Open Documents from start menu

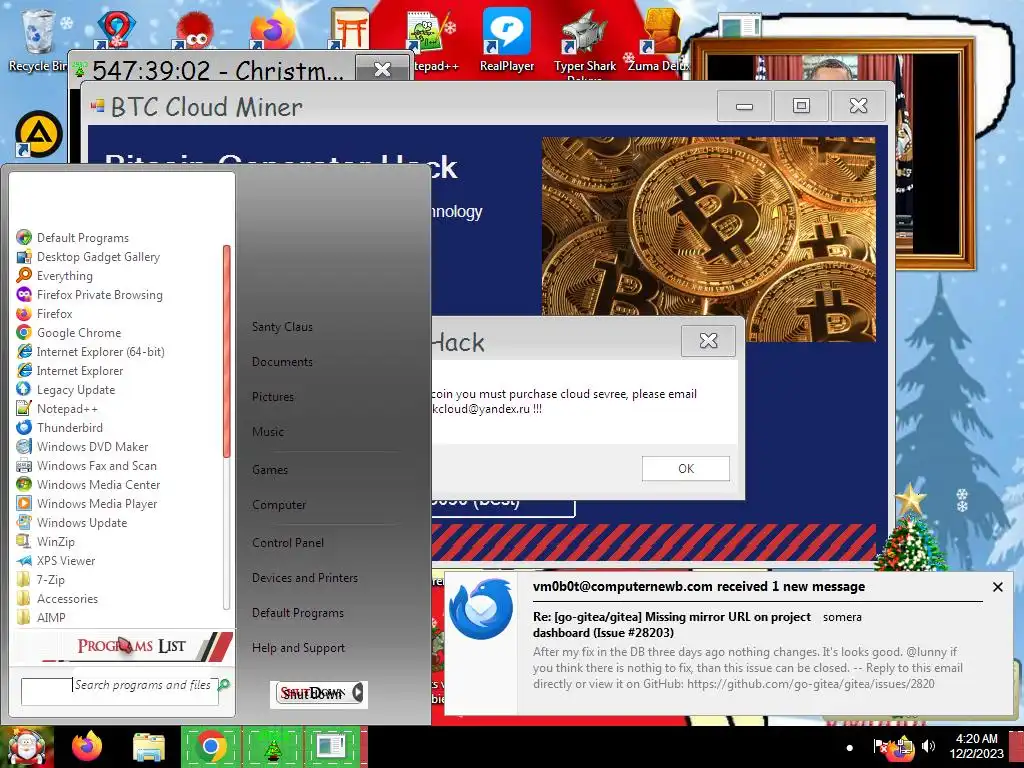(282, 362)
